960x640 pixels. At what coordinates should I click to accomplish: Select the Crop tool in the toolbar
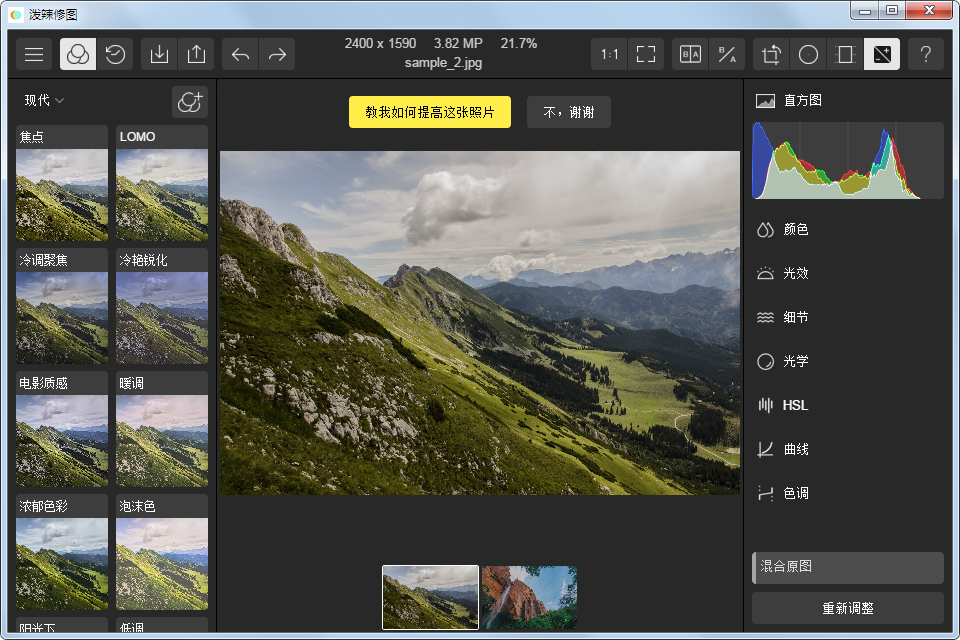click(x=770, y=54)
